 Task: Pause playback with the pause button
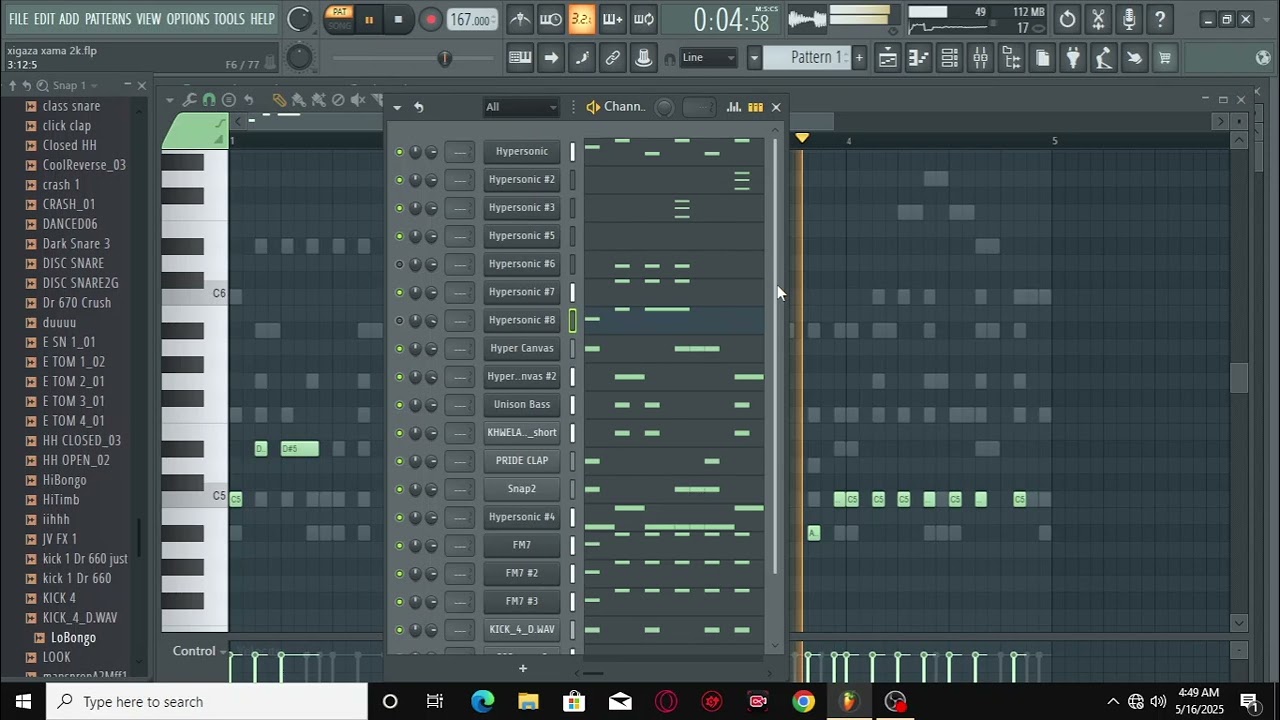(369, 19)
